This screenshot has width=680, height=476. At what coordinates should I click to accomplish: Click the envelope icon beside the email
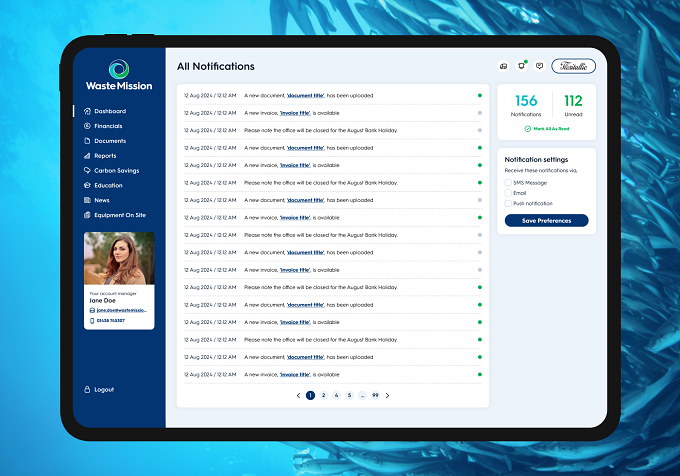tap(92, 310)
